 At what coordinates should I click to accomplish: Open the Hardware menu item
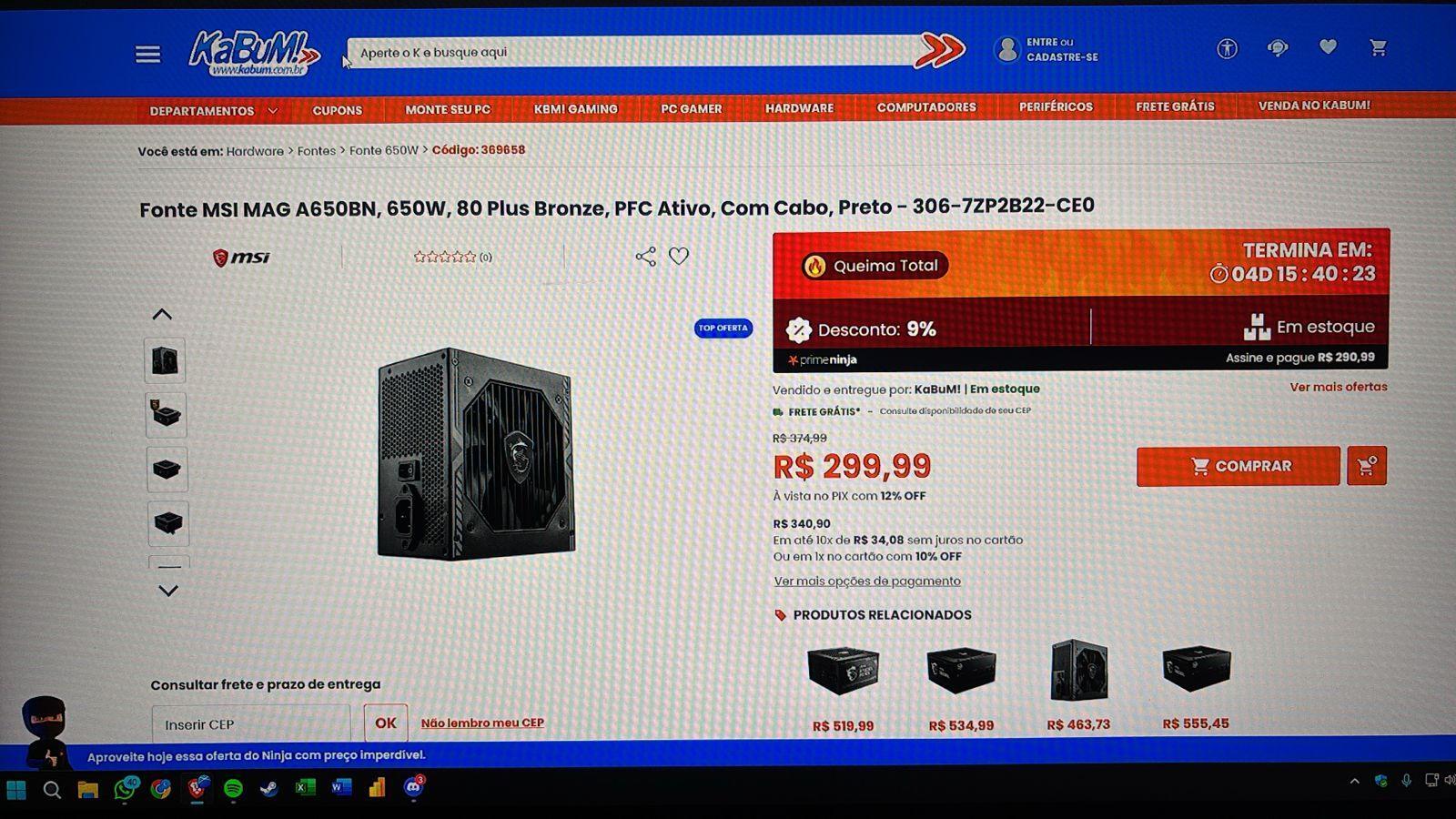pyautogui.click(x=799, y=108)
